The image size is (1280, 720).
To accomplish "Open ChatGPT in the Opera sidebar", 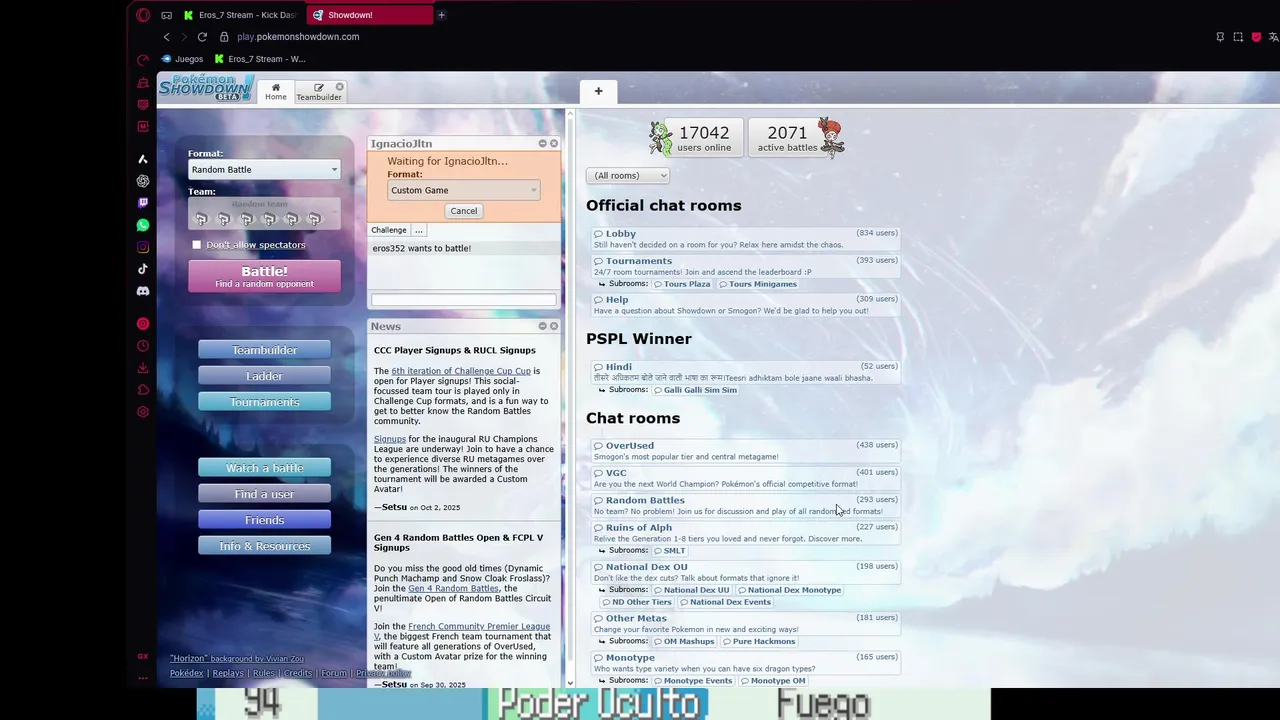I will 143,181.
